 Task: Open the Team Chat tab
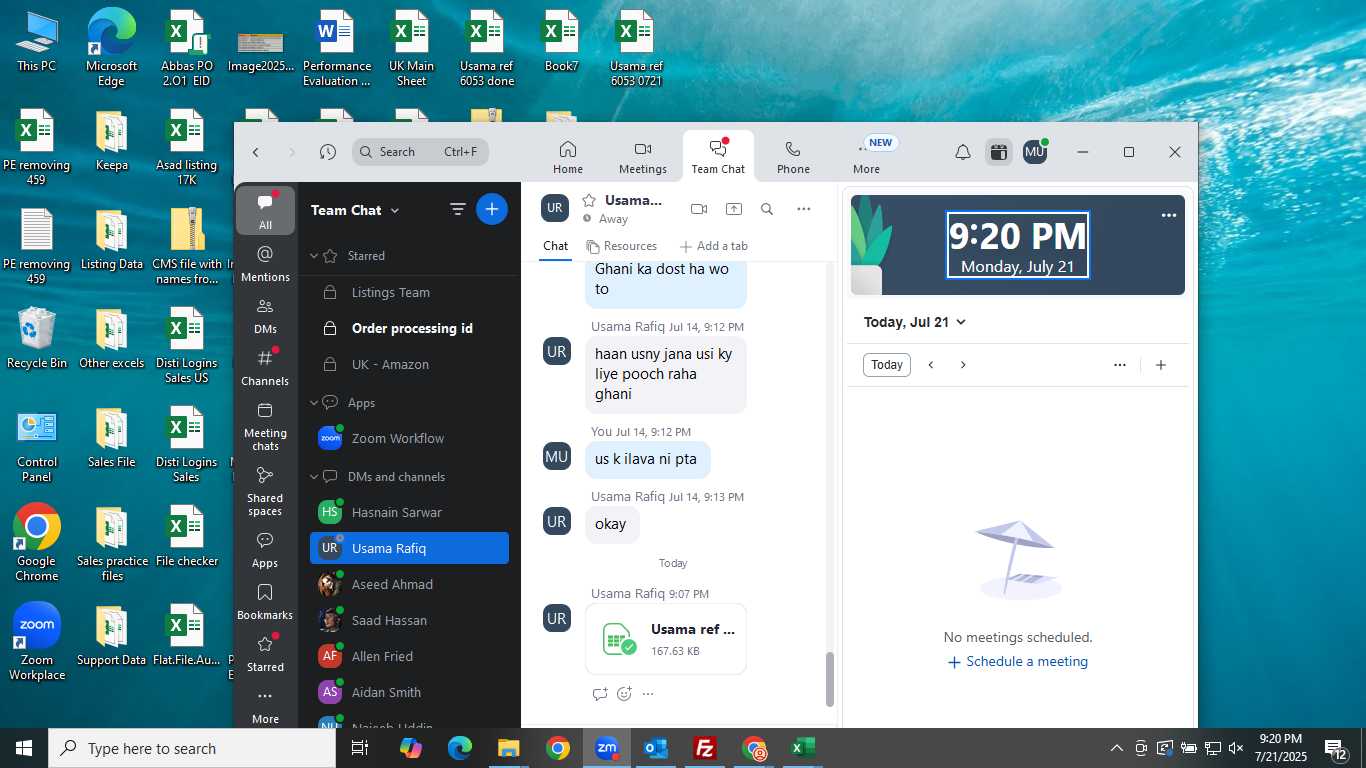point(718,157)
